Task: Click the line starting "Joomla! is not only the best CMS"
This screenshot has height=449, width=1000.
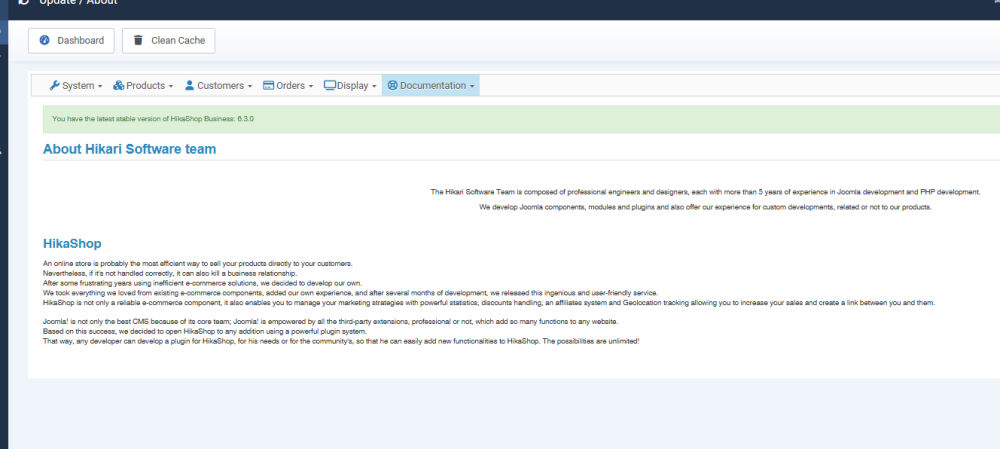Action: pyautogui.click(x=330, y=321)
